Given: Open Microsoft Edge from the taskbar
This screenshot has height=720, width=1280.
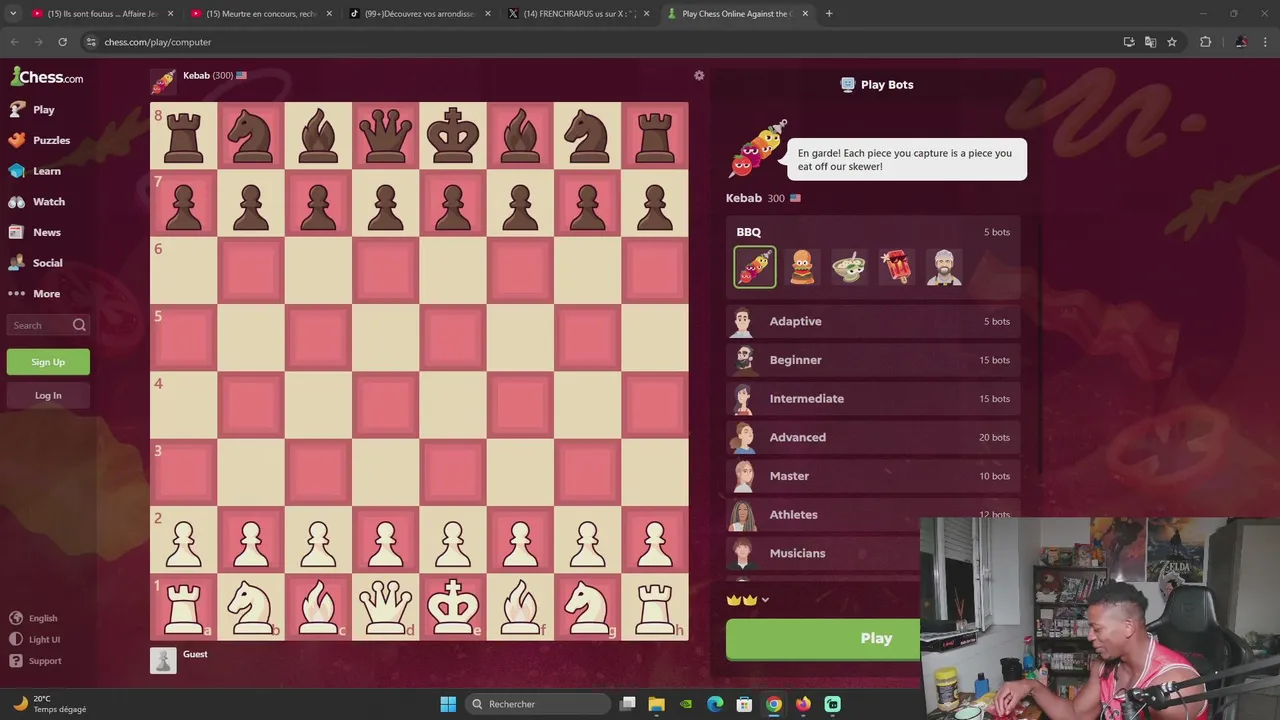Looking at the screenshot, I should [715, 704].
